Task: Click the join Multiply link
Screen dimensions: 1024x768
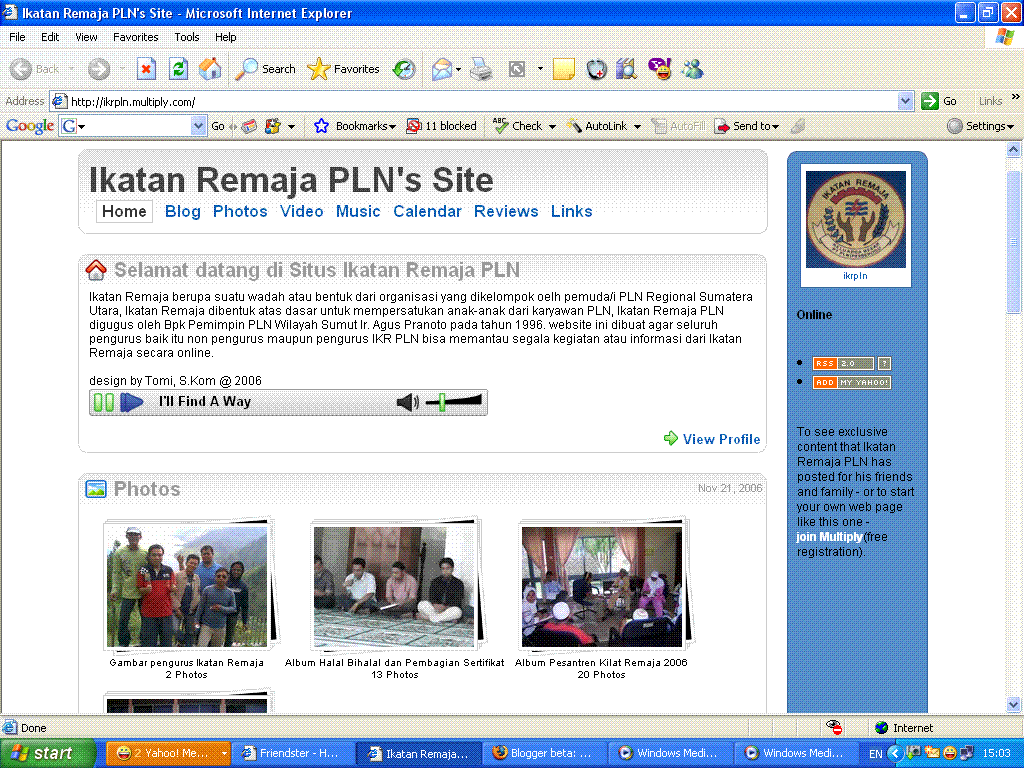Action: (829, 537)
